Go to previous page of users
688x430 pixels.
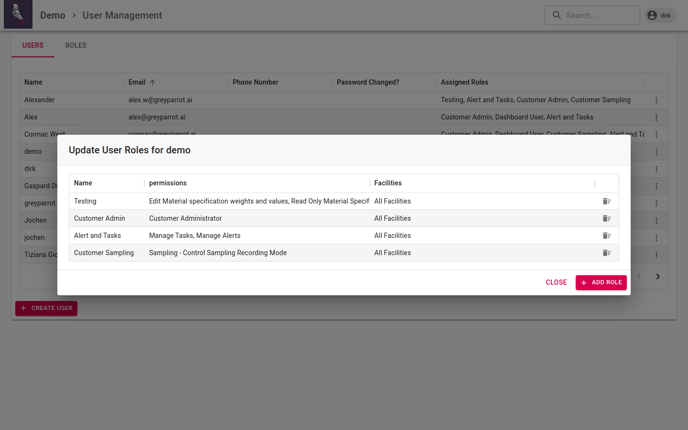pos(639,276)
